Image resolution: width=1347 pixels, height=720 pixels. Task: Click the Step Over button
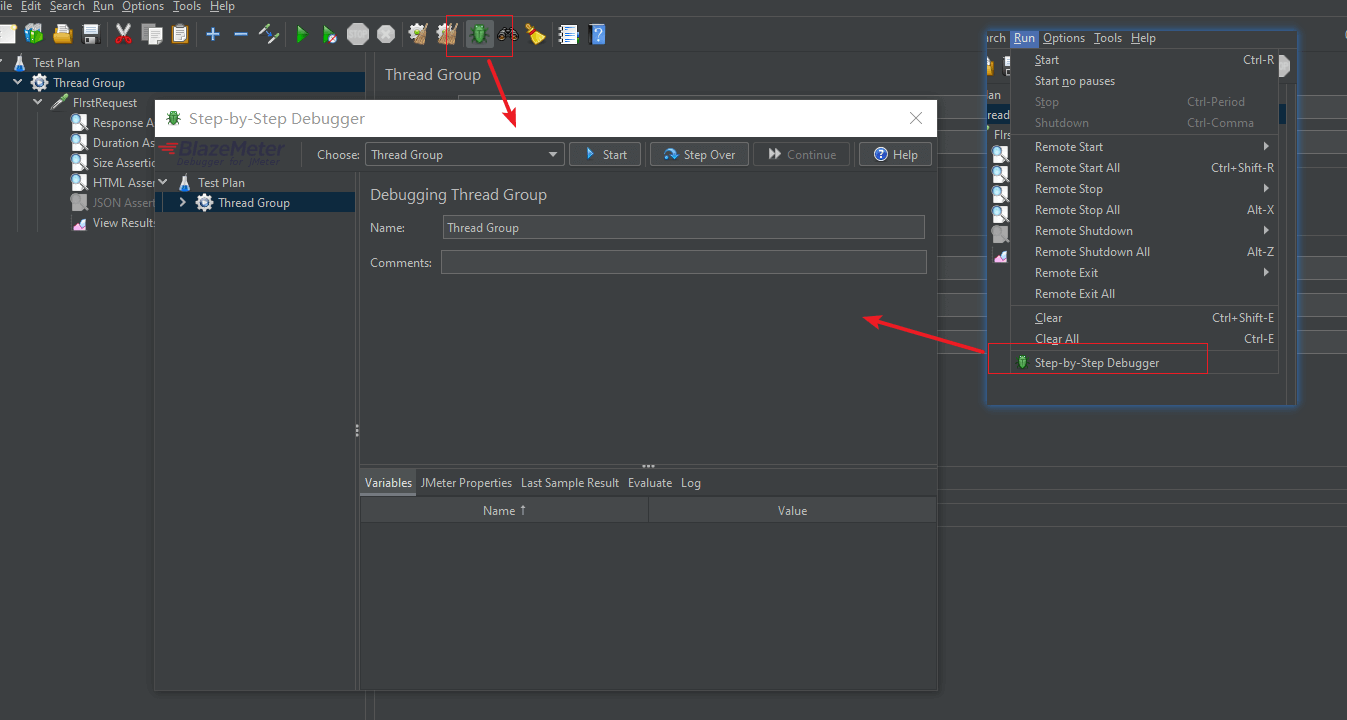point(699,154)
